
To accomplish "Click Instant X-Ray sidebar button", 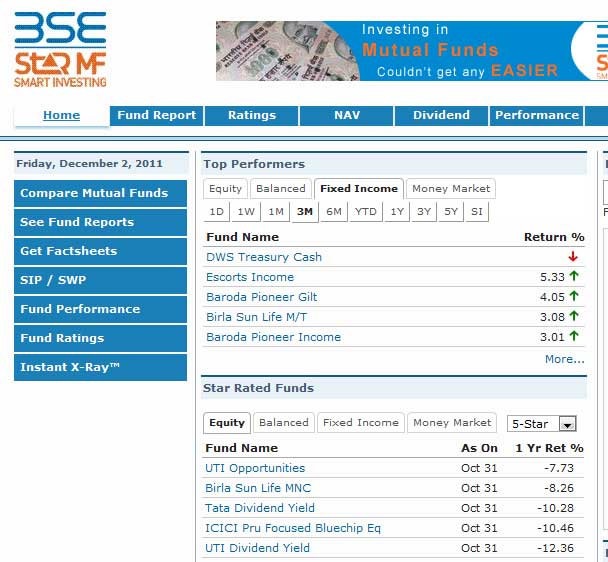I will pyautogui.click(x=100, y=367).
